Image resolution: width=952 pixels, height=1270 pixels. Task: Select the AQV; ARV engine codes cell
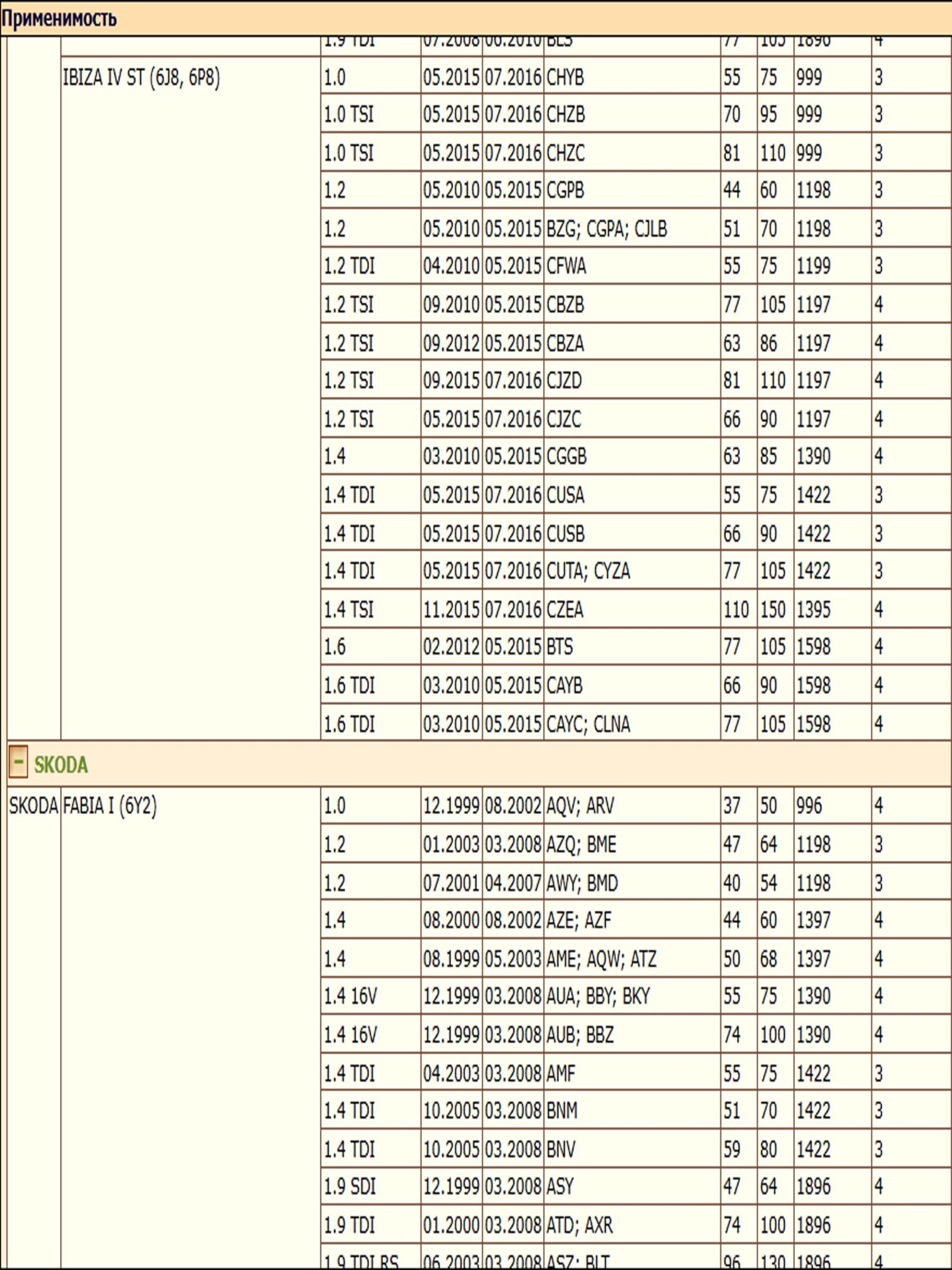tap(580, 806)
